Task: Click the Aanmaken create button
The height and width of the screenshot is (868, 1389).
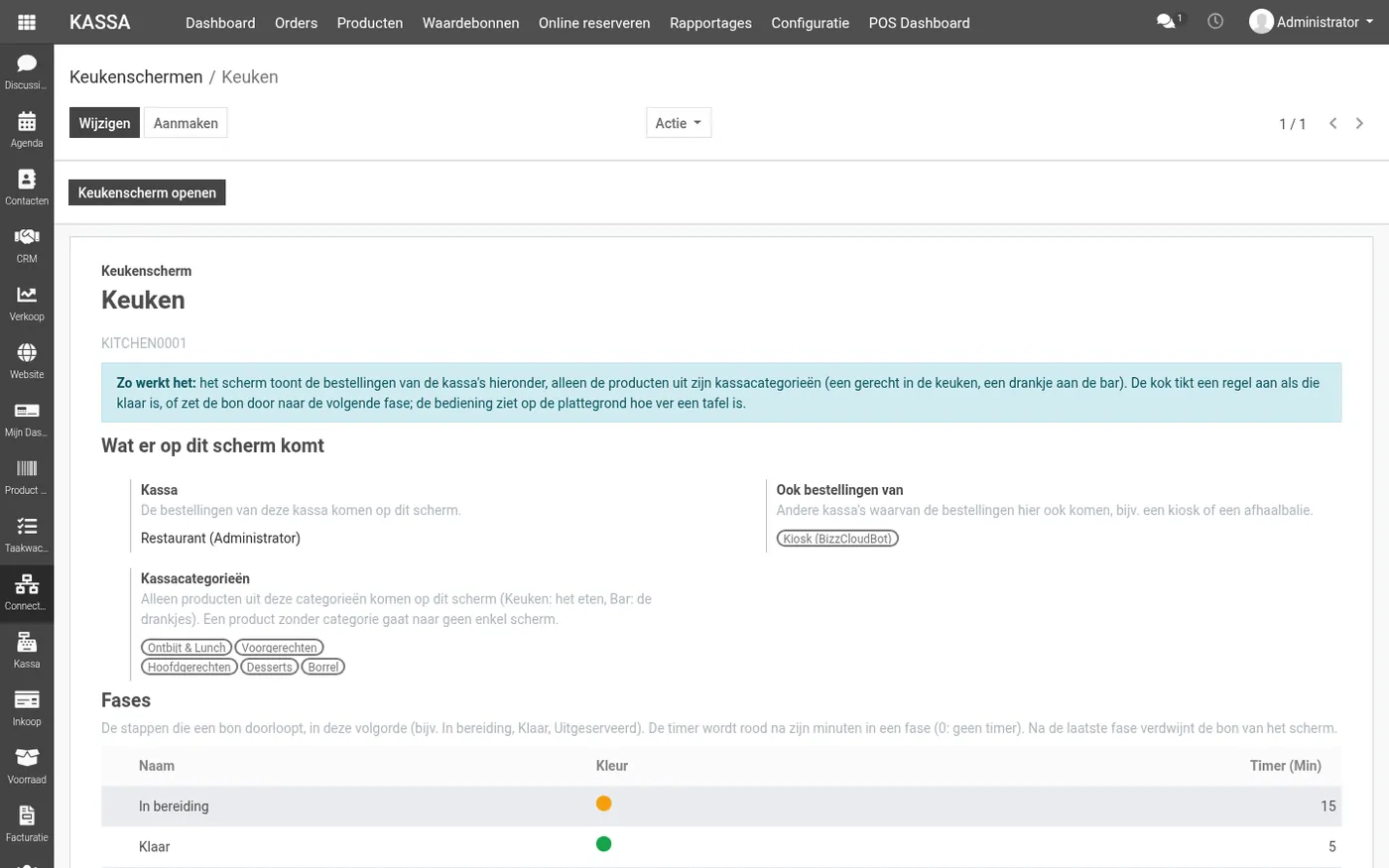Action: [186, 123]
